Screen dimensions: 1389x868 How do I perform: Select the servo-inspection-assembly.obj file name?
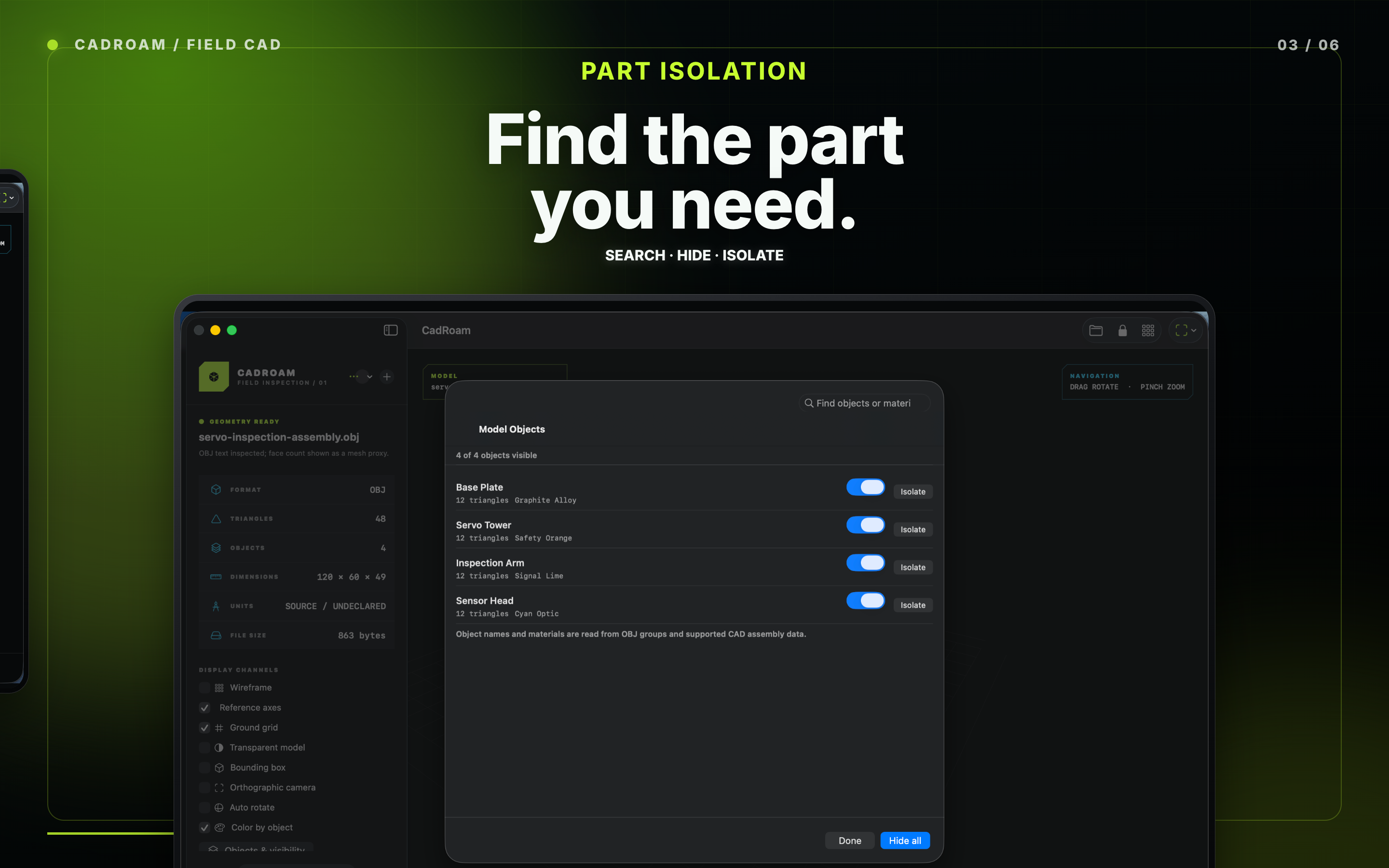tap(279, 437)
